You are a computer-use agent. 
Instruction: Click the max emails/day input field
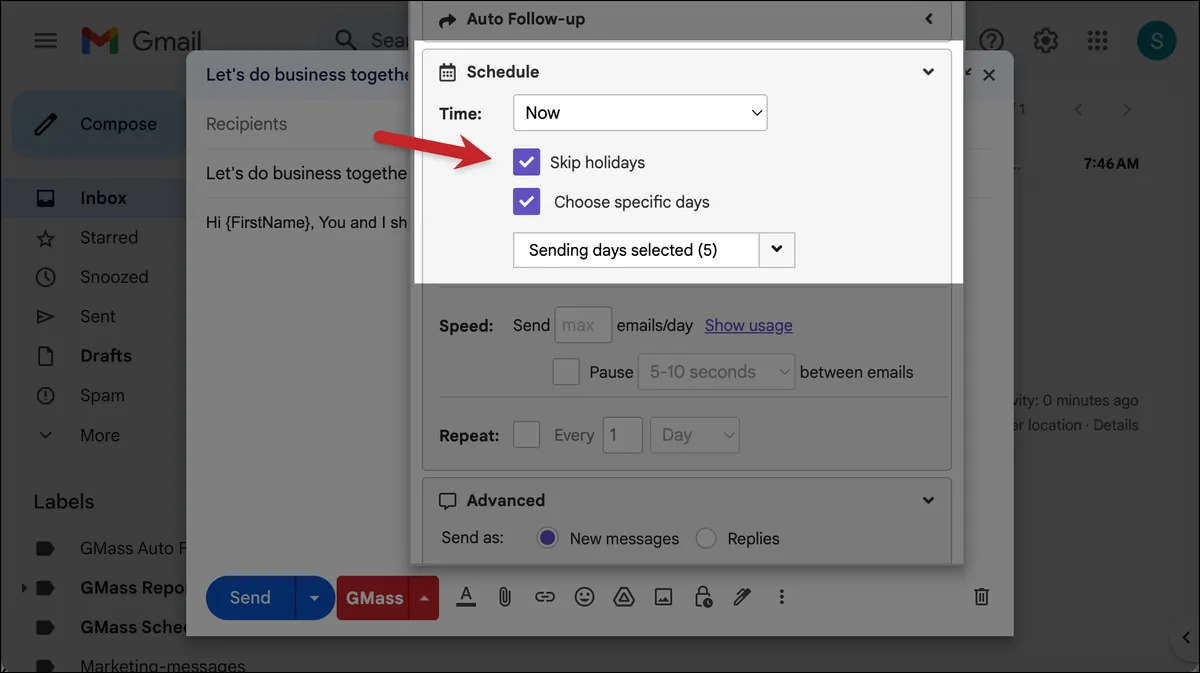pos(583,325)
